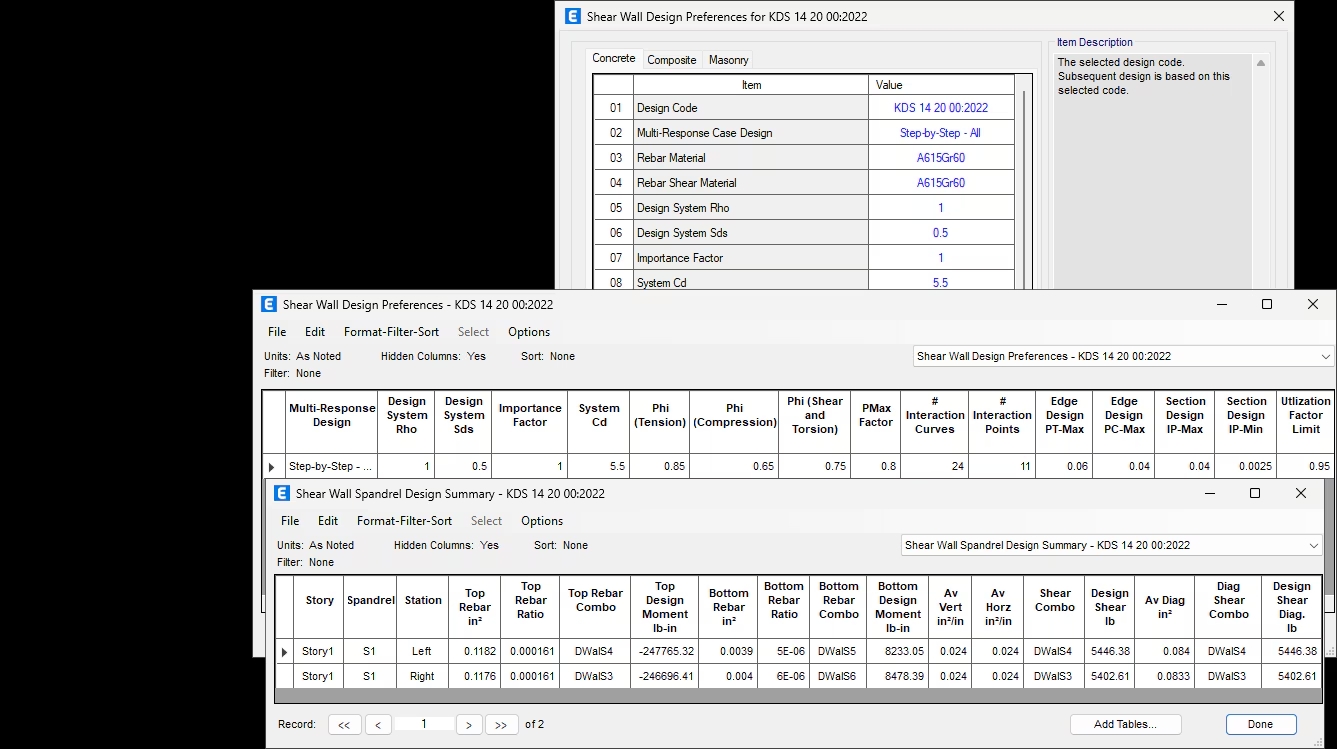The height and width of the screenshot is (749, 1337).
Task: Click the record number input field
Action: [423, 724]
